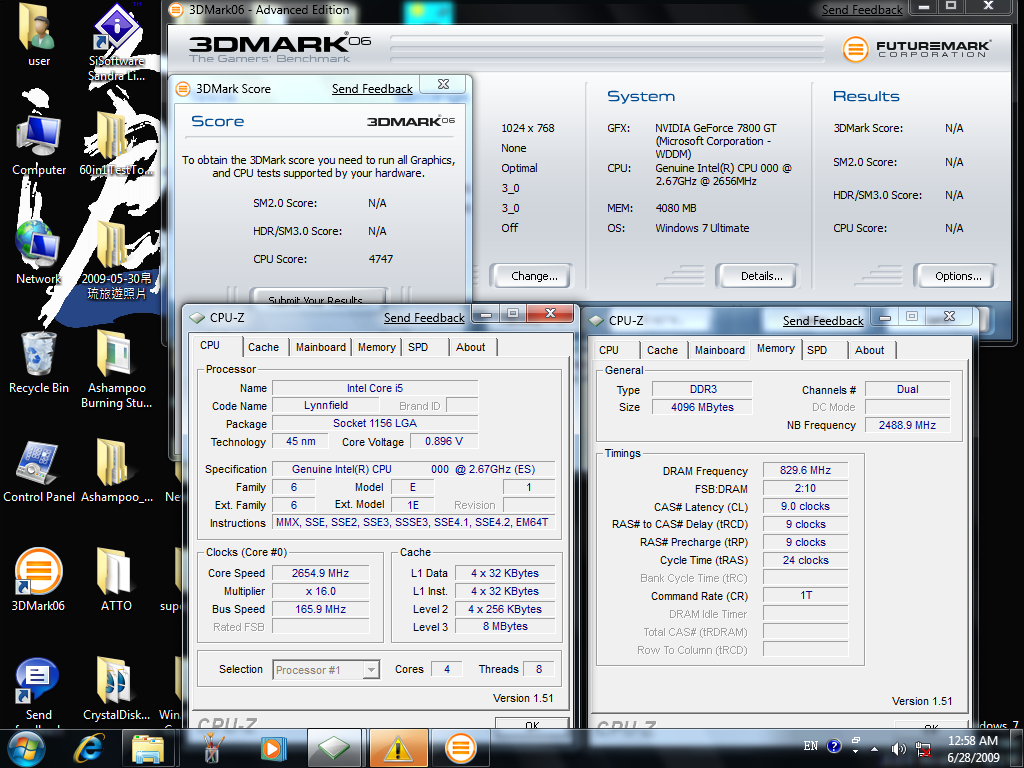Open the Mainboard tab in the right CPU-Z window
The image size is (1024, 768).
coord(720,350)
